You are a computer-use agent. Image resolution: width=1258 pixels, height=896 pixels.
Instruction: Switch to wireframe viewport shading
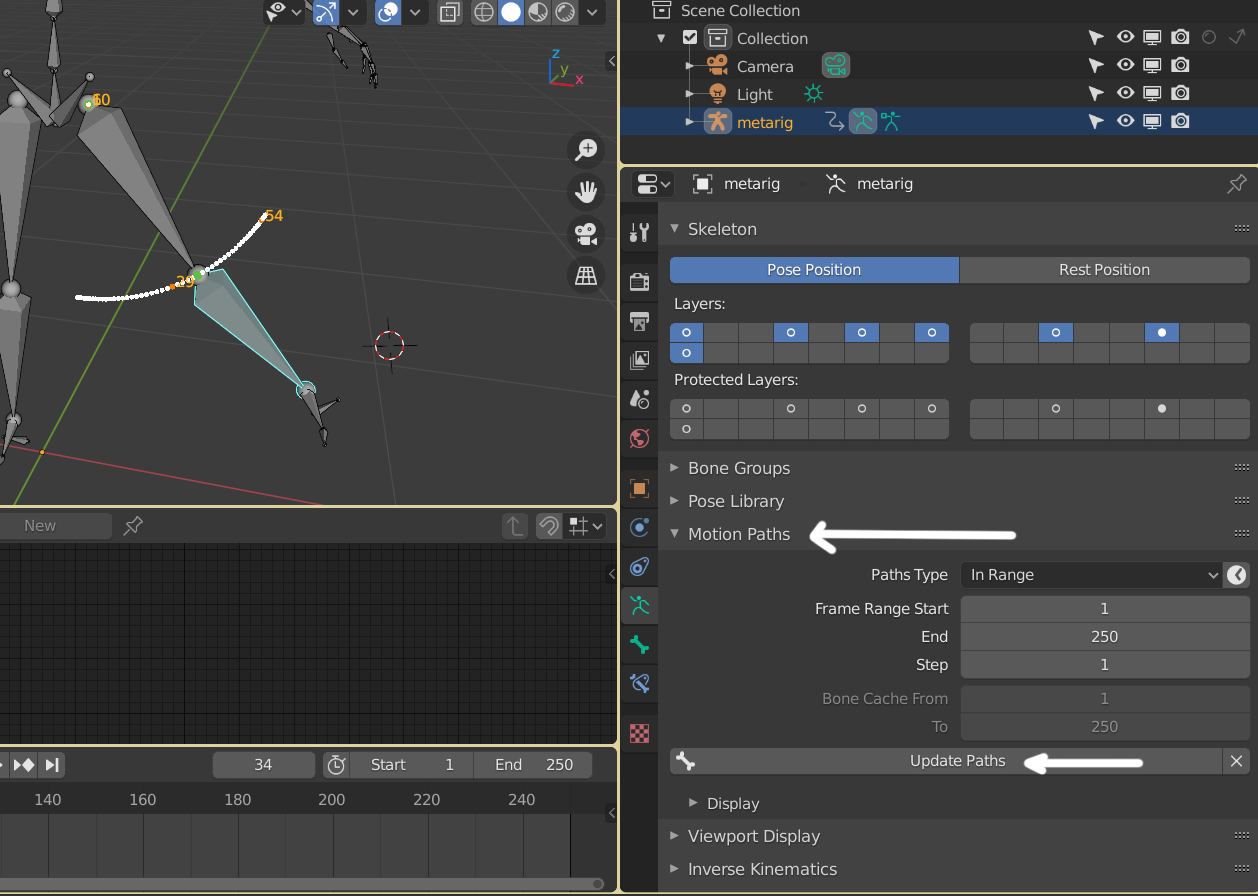[484, 12]
